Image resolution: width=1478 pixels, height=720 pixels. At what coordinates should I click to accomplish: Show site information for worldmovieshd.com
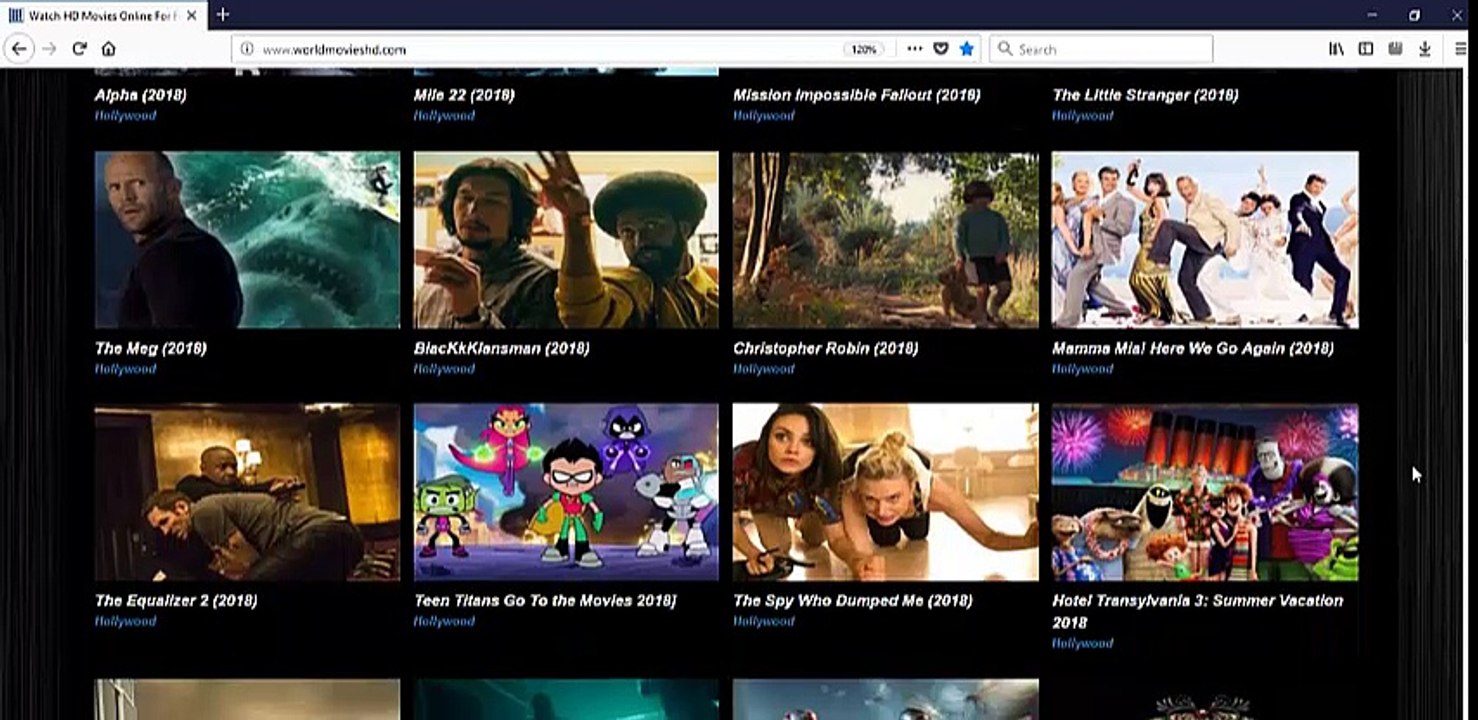[x=247, y=49]
